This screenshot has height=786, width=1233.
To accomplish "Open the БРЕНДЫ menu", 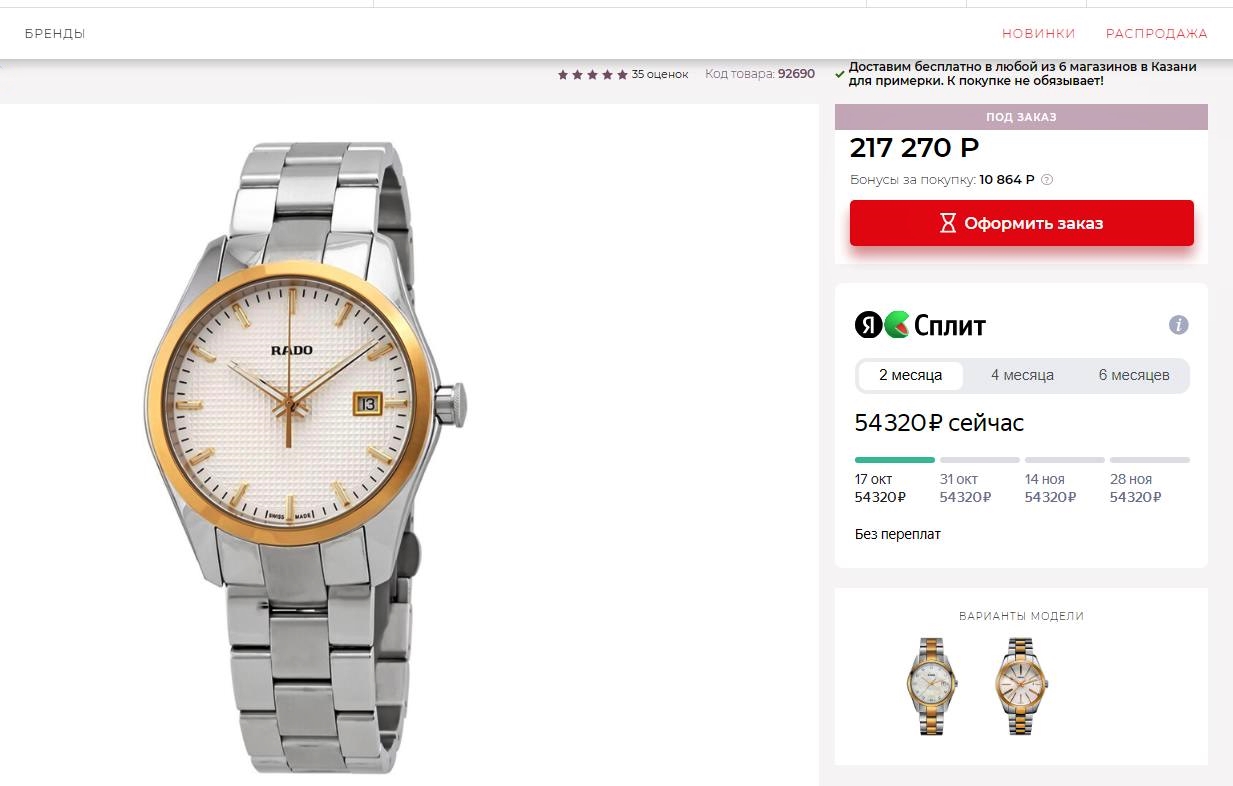I will tap(55, 34).
